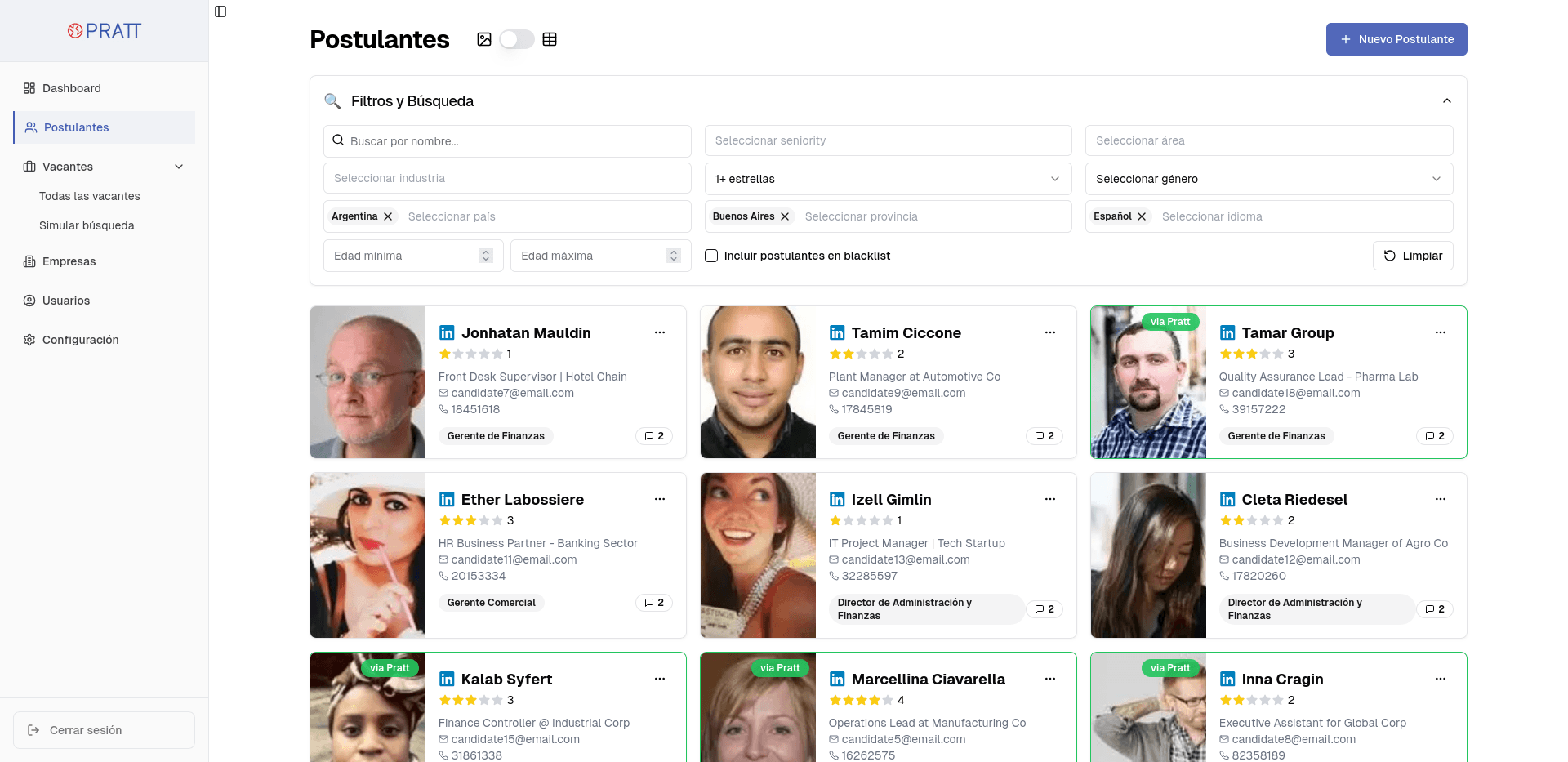The image size is (1568, 762).
Task: Open Configuración from the sidebar
Action: pyautogui.click(x=80, y=340)
